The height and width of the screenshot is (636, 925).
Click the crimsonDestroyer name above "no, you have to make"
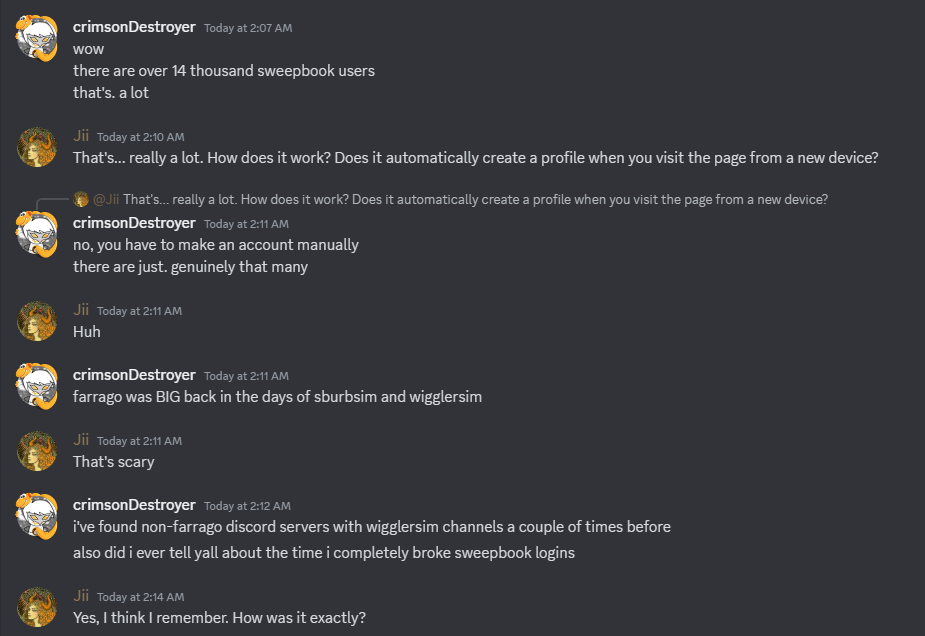click(x=134, y=223)
